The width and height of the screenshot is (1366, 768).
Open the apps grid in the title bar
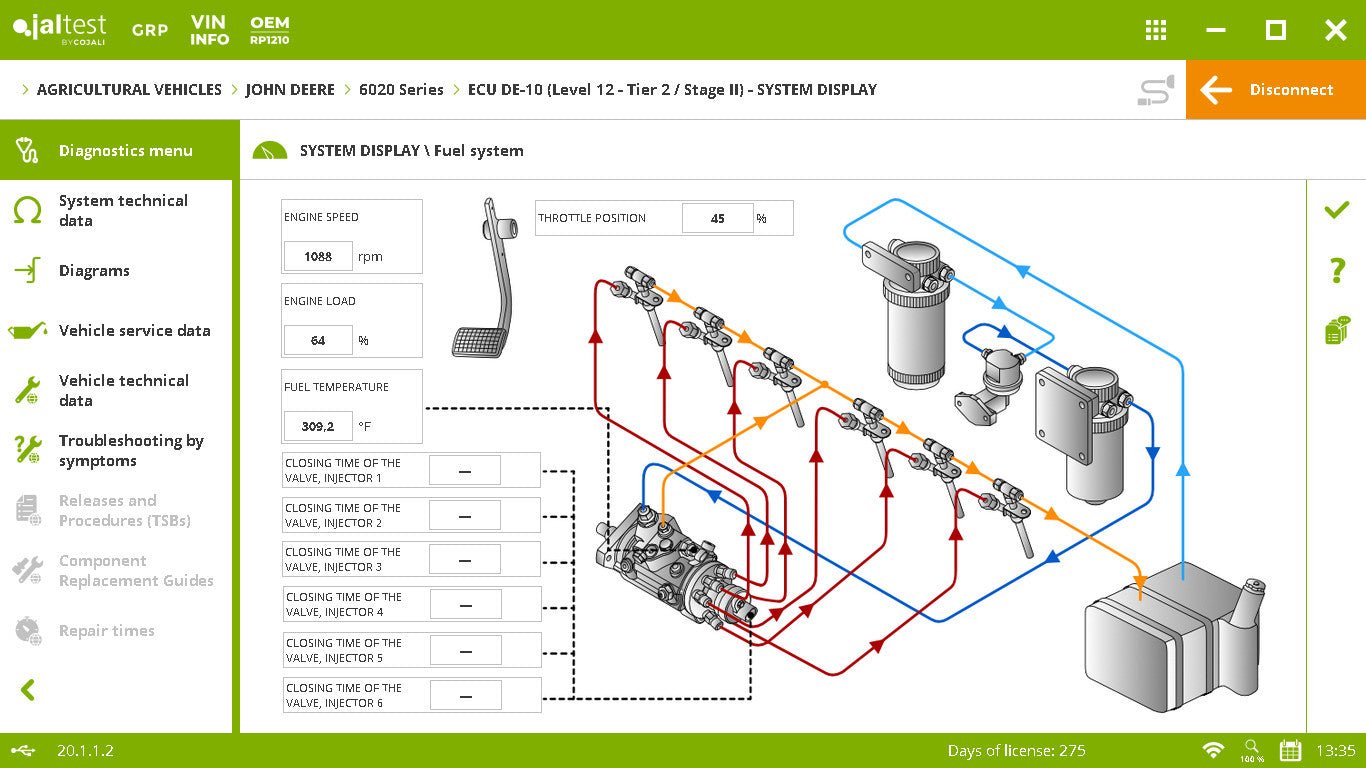click(1155, 30)
